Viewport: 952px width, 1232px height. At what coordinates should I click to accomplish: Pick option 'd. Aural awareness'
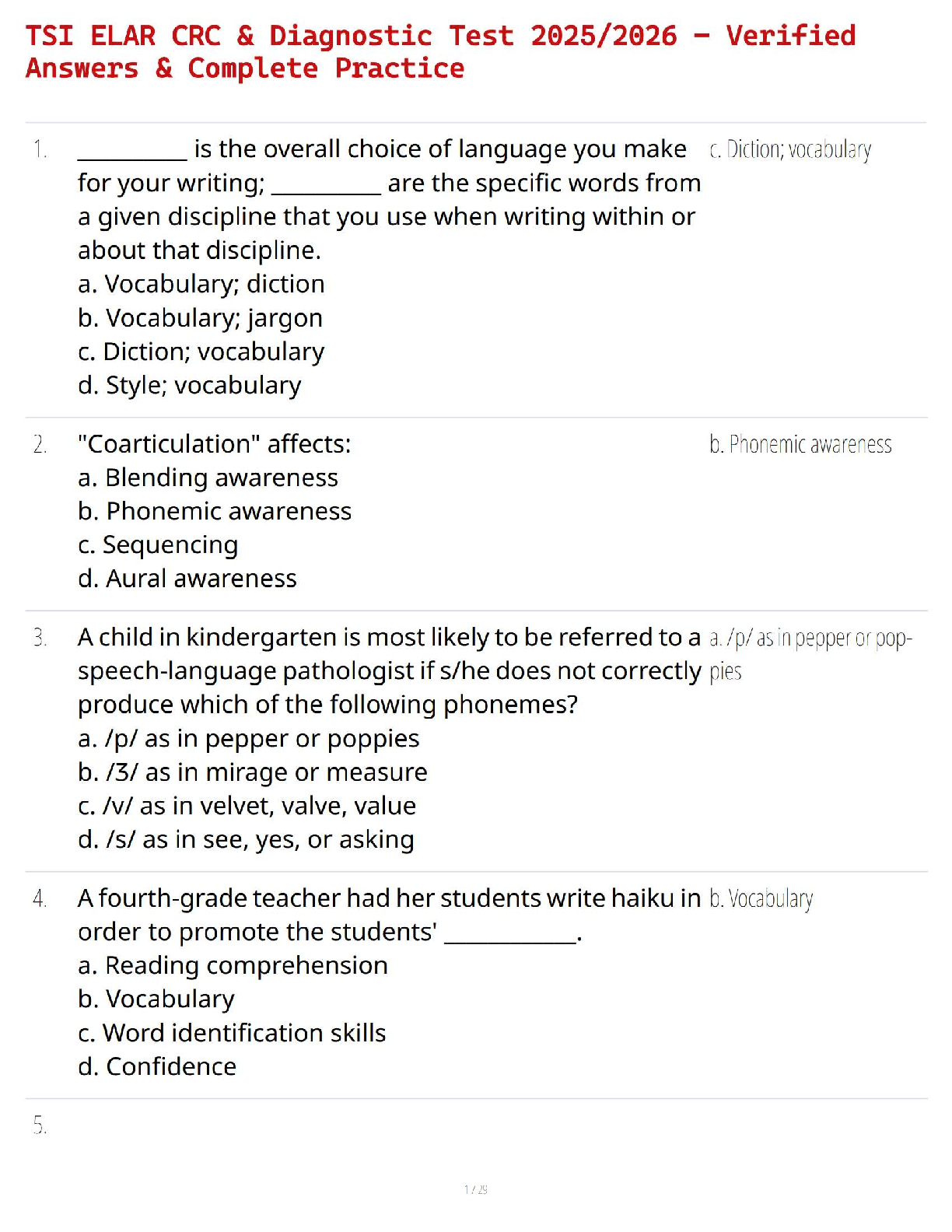[187, 579]
